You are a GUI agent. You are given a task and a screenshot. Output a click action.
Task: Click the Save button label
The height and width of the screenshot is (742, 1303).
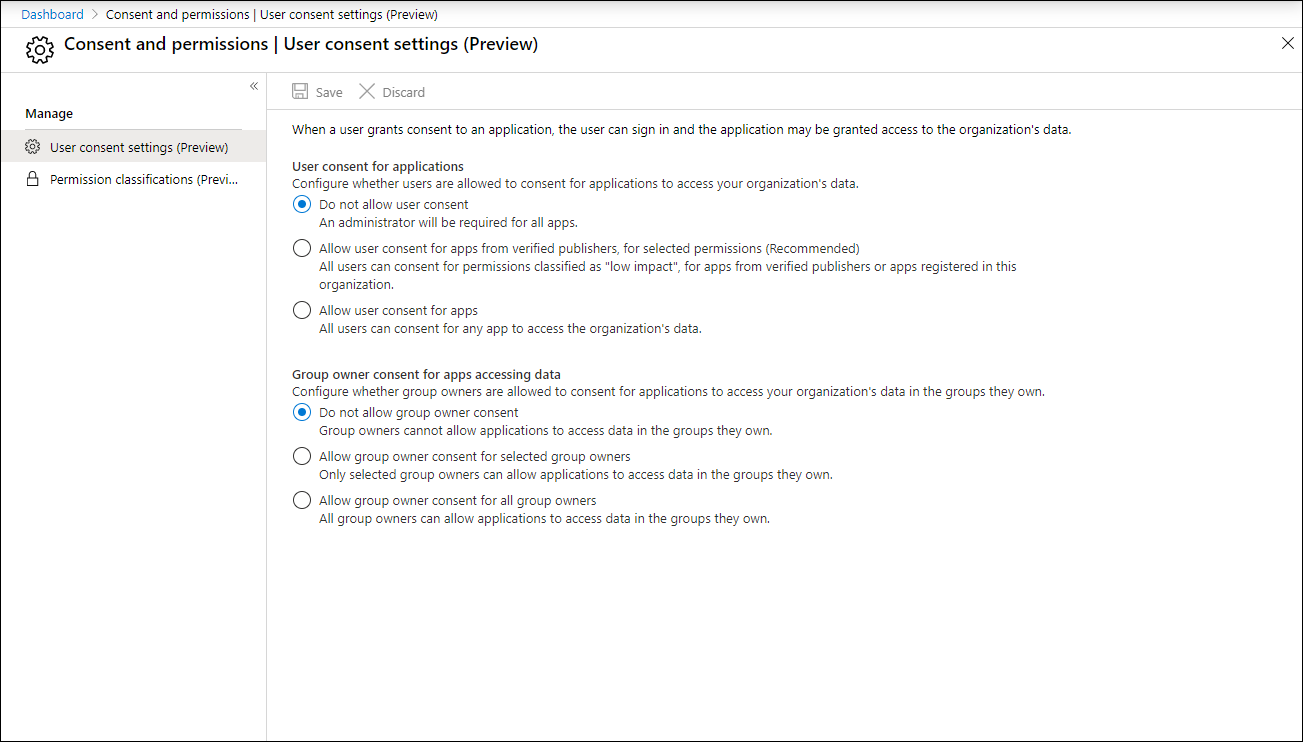tap(329, 92)
